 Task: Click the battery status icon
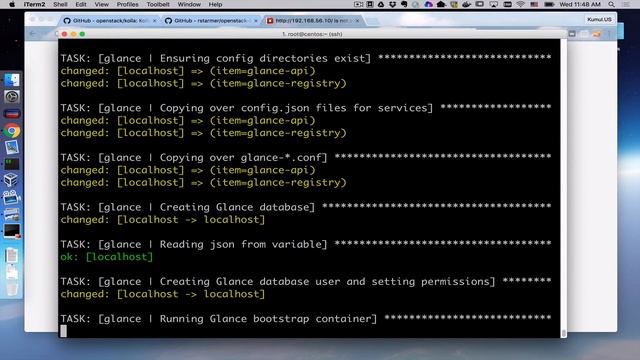click(x=549, y=4)
